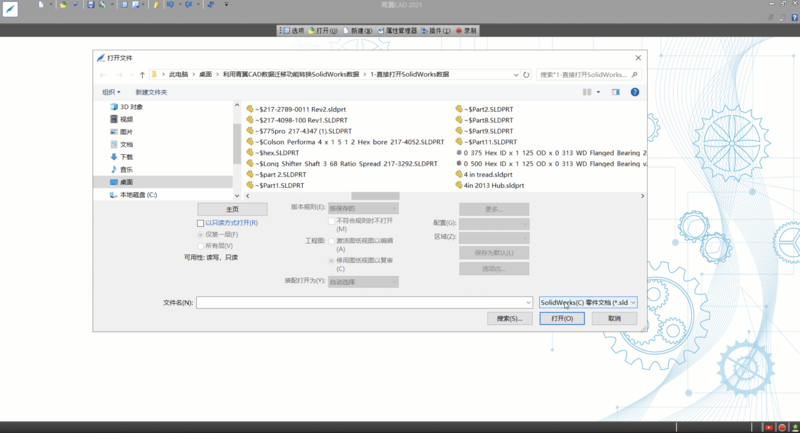Open the 组织 menu dropdown
This screenshot has height=433, width=800.
[111, 92]
